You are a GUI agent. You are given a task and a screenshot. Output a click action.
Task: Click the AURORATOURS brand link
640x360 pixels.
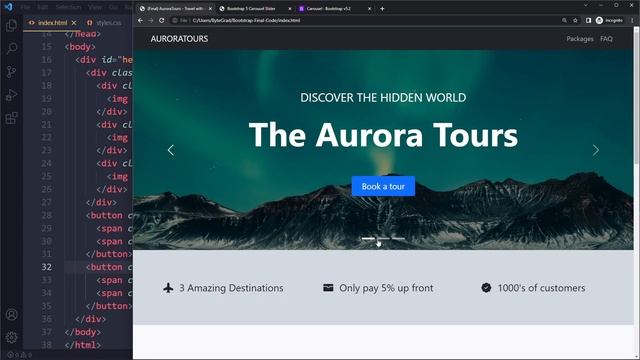point(179,39)
